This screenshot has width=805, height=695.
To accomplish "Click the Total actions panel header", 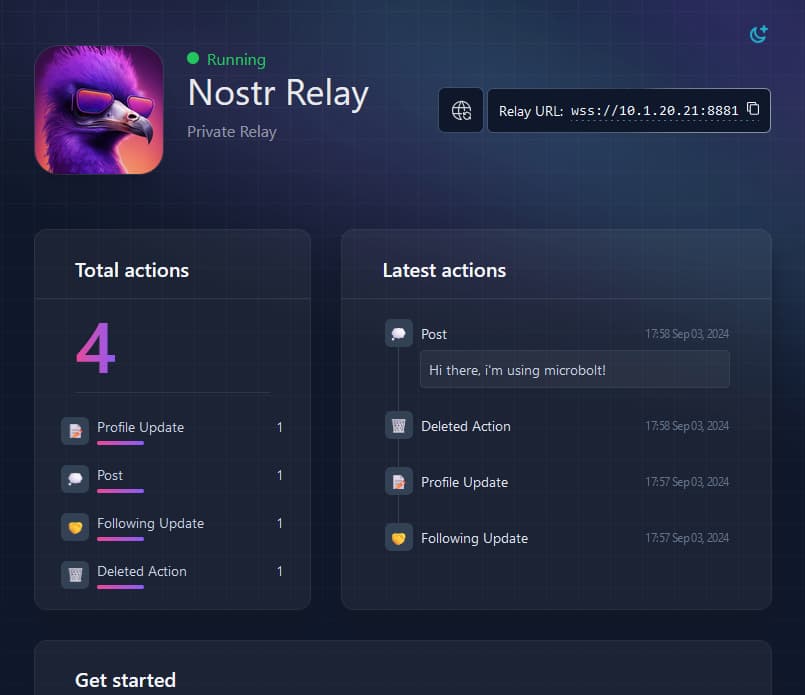I will point(132,270).
